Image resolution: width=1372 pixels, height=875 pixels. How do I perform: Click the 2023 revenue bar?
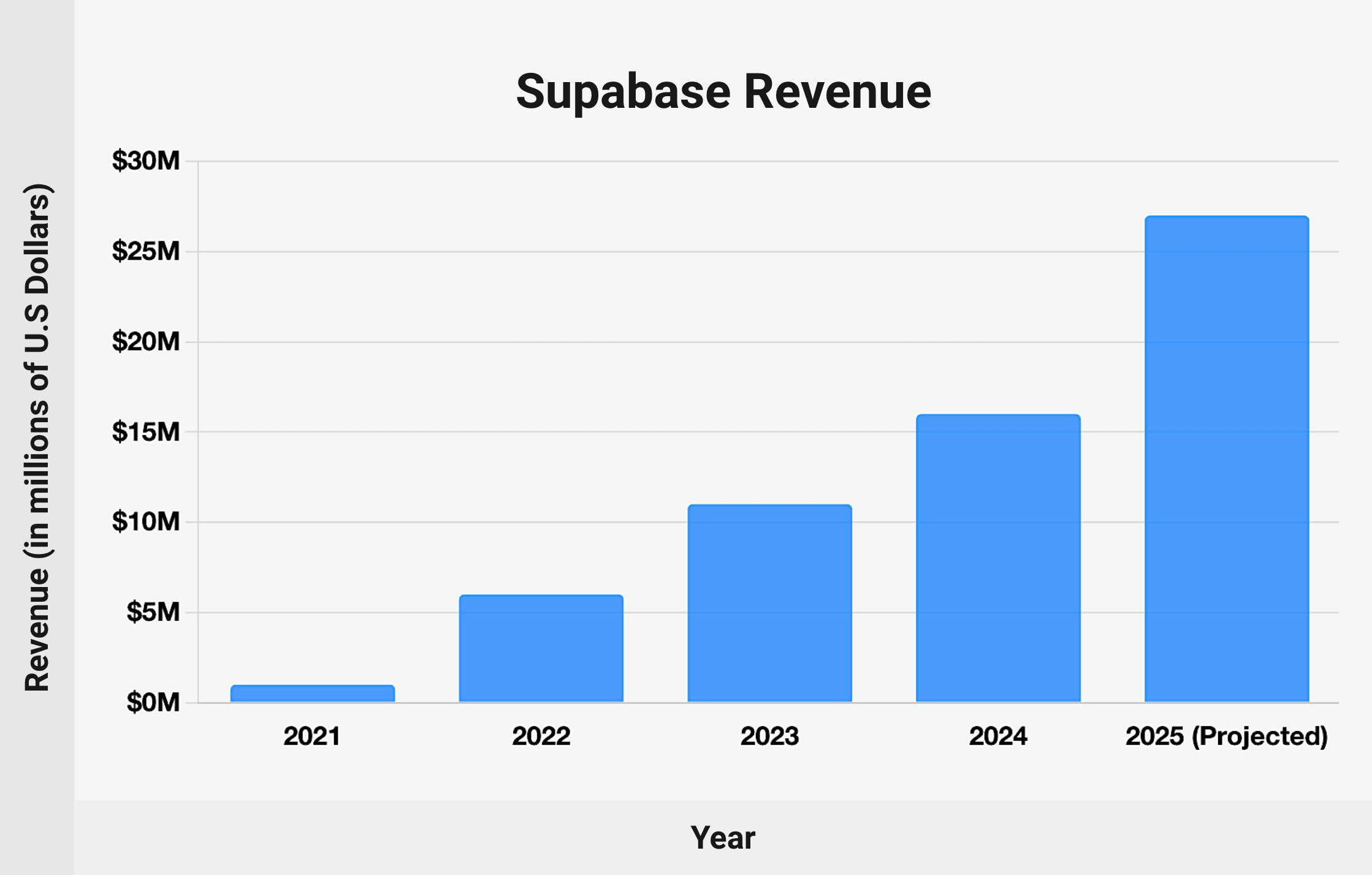770,603
